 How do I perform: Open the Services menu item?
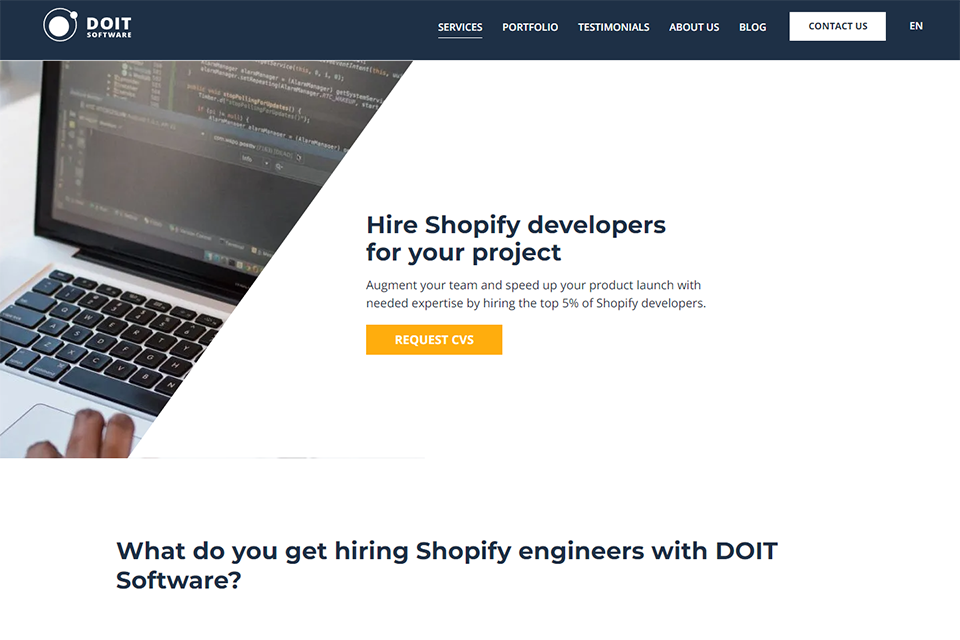[x=460, y=27]
